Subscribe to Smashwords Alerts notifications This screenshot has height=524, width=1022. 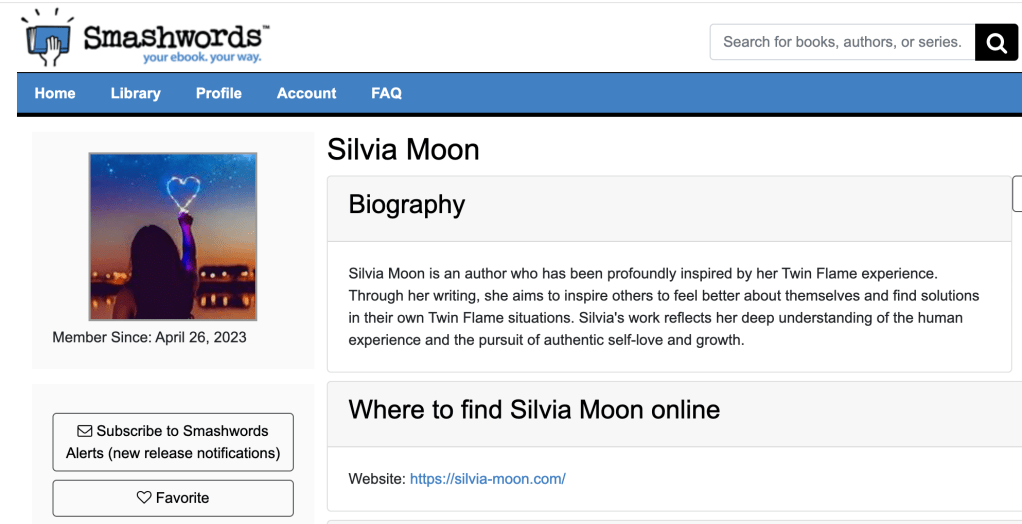tap(173, 442)
